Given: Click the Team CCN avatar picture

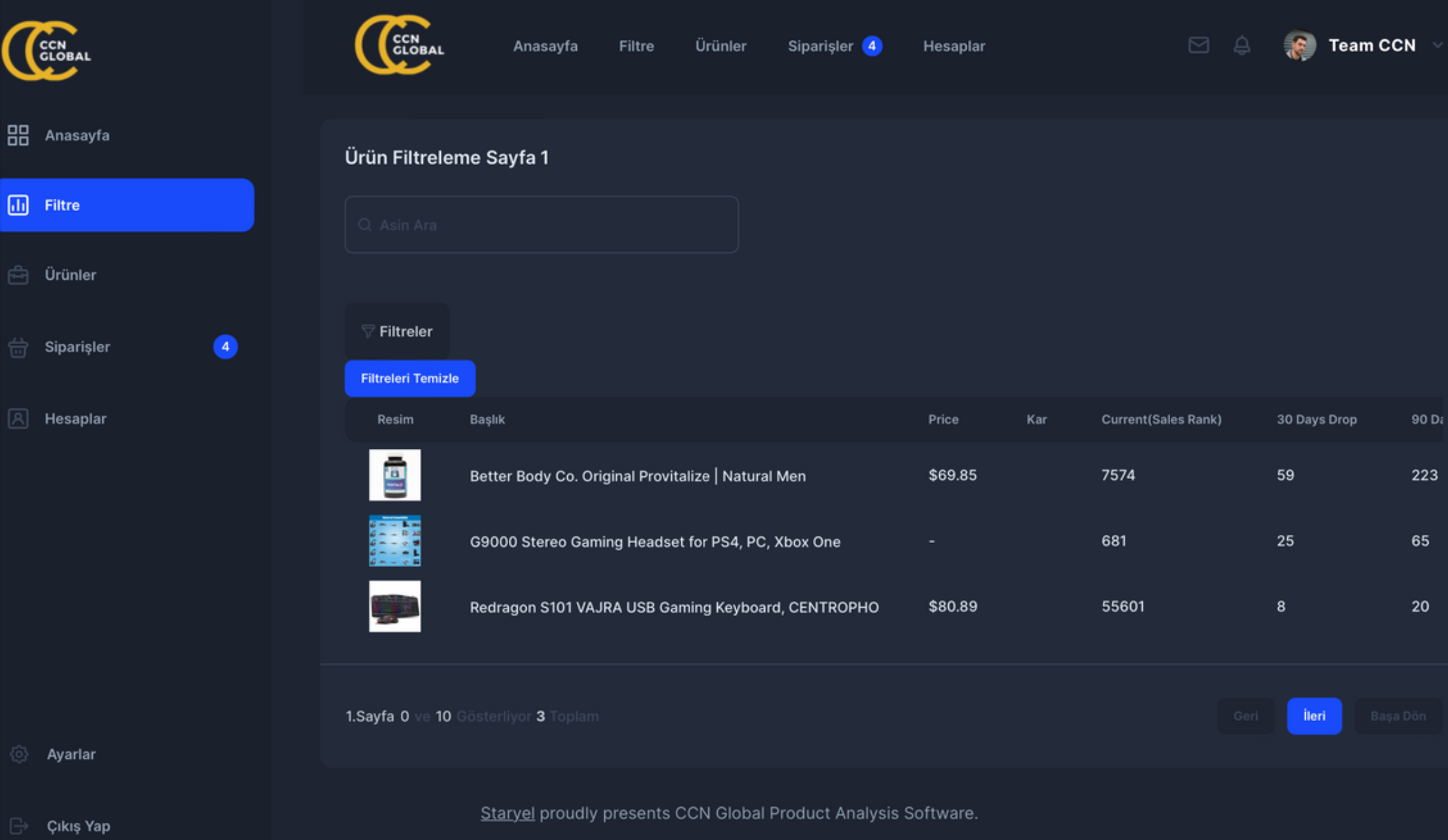Looking at the screenshot, I should click(1299, 46).
